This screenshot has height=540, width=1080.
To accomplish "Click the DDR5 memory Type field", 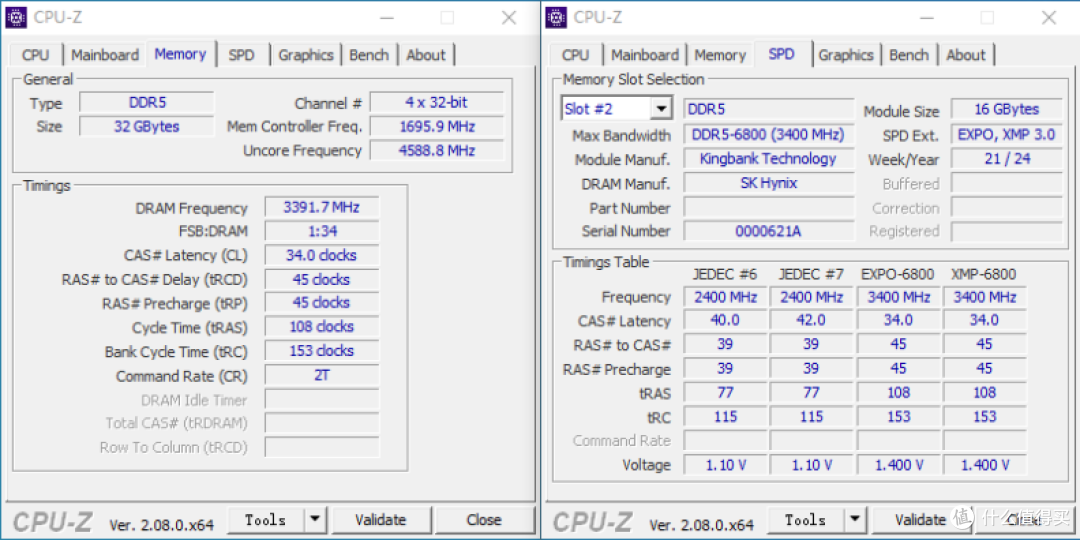I will [147, 103].
